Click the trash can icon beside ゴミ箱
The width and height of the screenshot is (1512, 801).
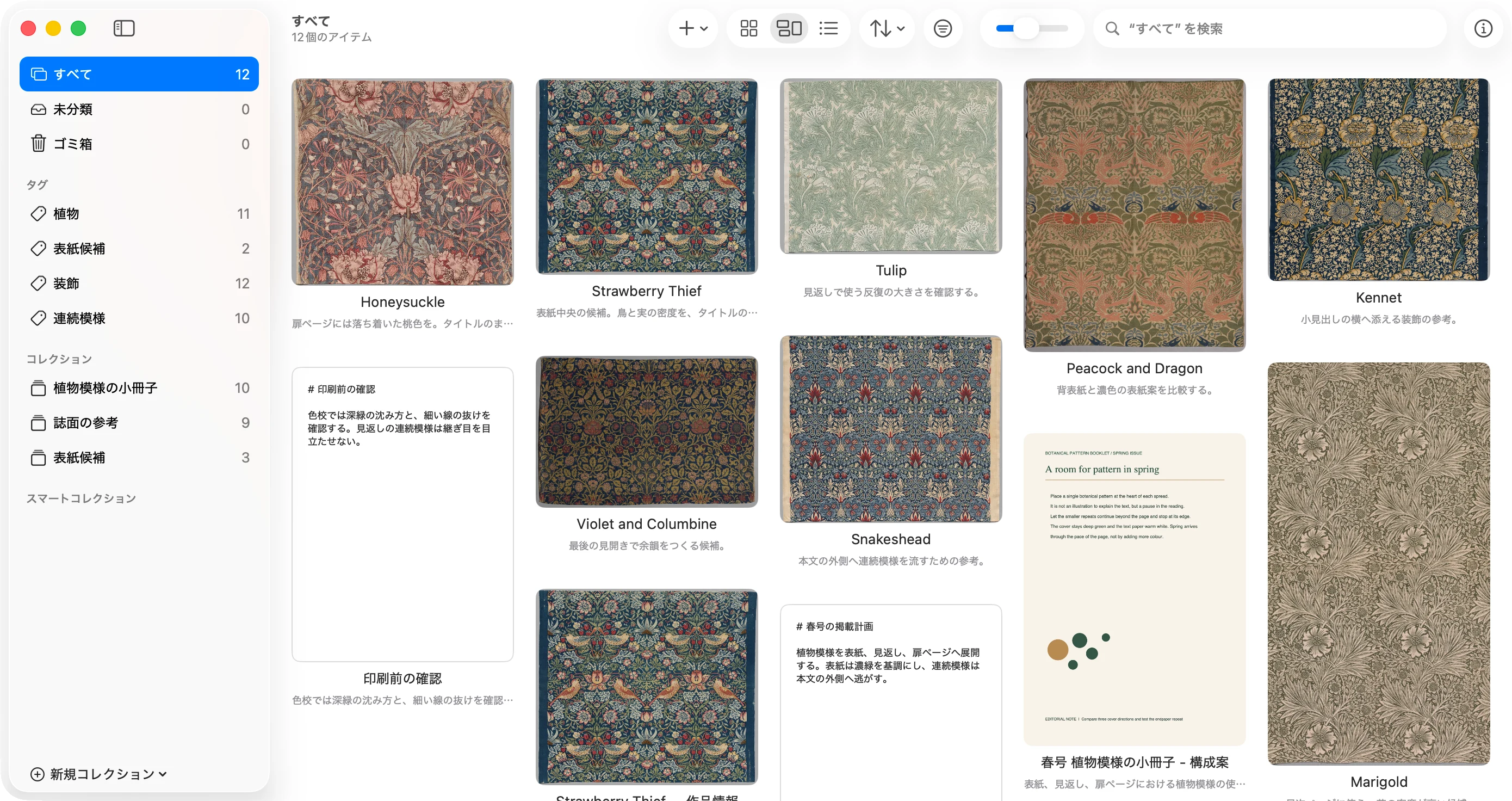point(38,143)
